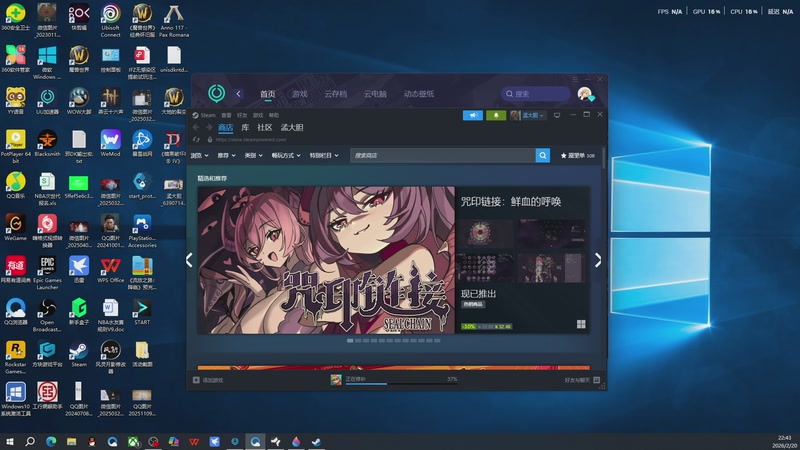Image resolution: width=800 pixels, height=450 pixels.
Task: Click Steam's Big Picture monitor icon
Action: point(557,115)
